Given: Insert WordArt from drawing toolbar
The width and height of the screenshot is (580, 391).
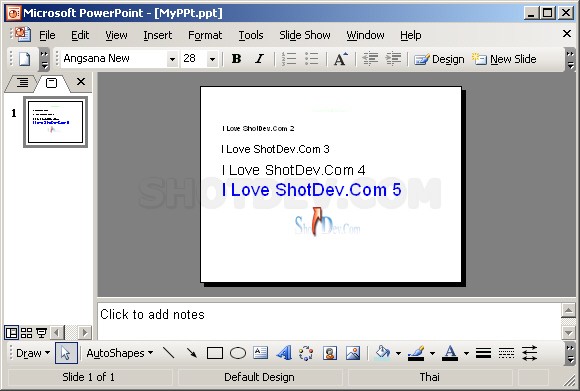Looking at the screenshot, I should [x=284, y=353].
